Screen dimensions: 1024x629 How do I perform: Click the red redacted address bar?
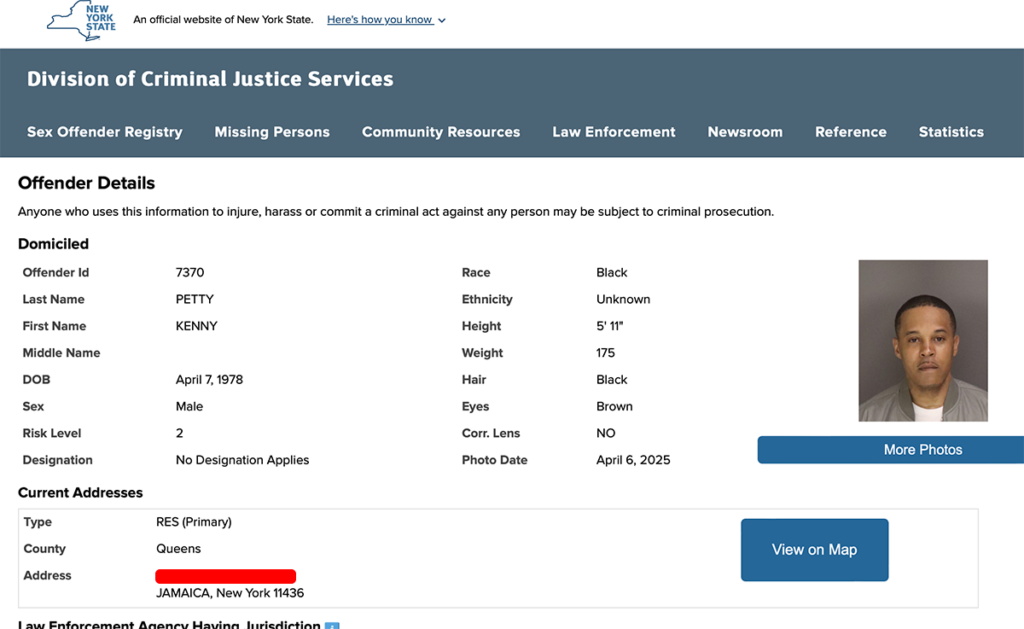pos(226,576)
